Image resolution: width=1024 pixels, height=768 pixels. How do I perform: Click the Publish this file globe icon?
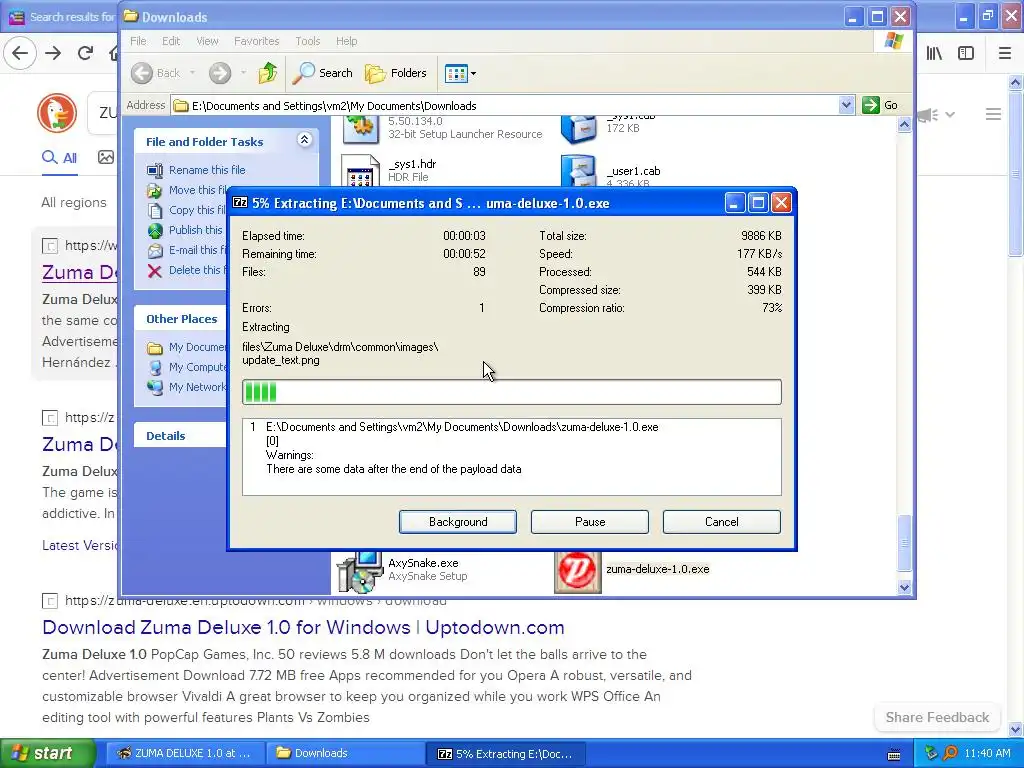pos(155,231)
